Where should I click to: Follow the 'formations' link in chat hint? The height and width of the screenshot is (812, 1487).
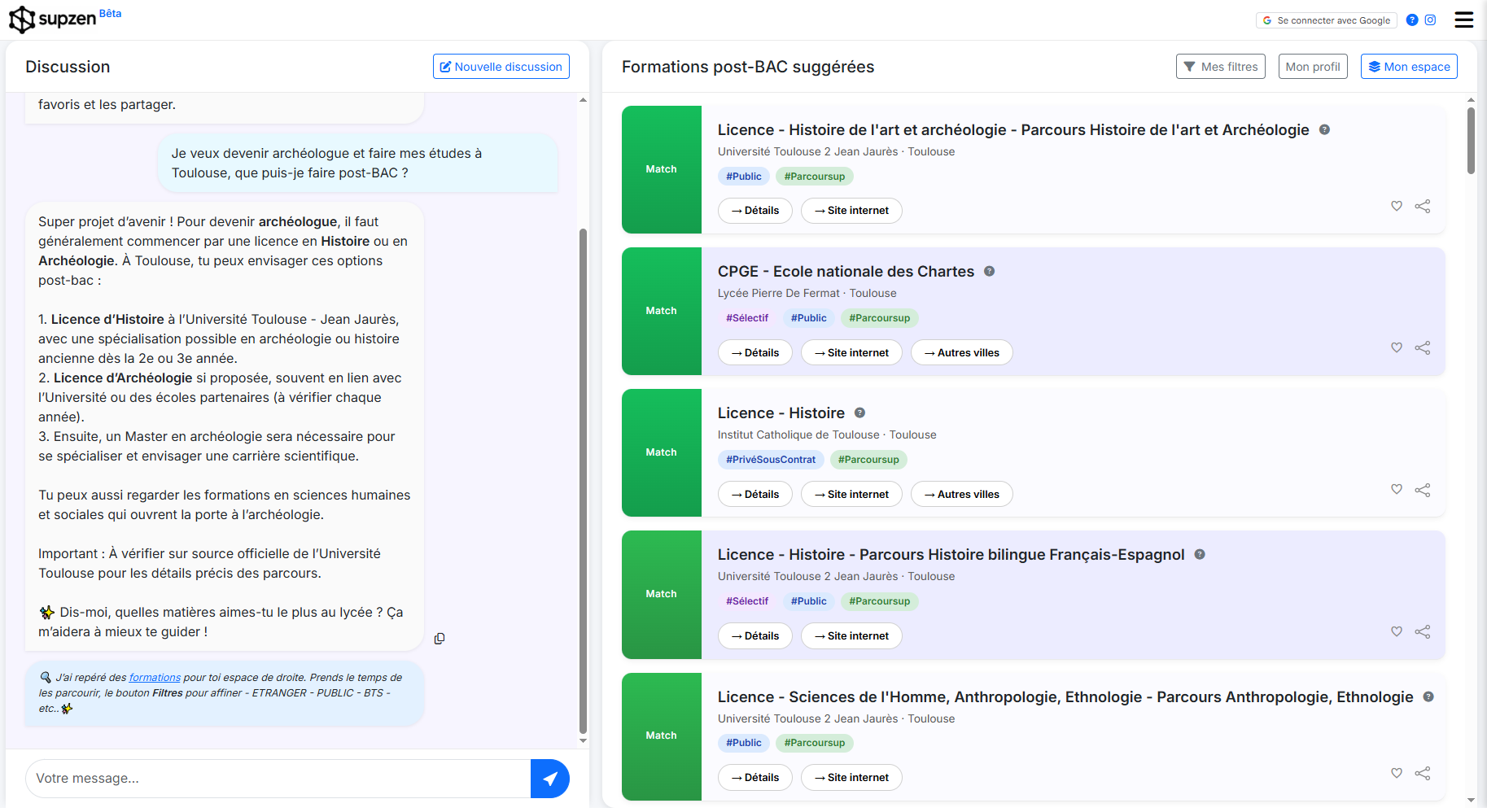point(155,678)
